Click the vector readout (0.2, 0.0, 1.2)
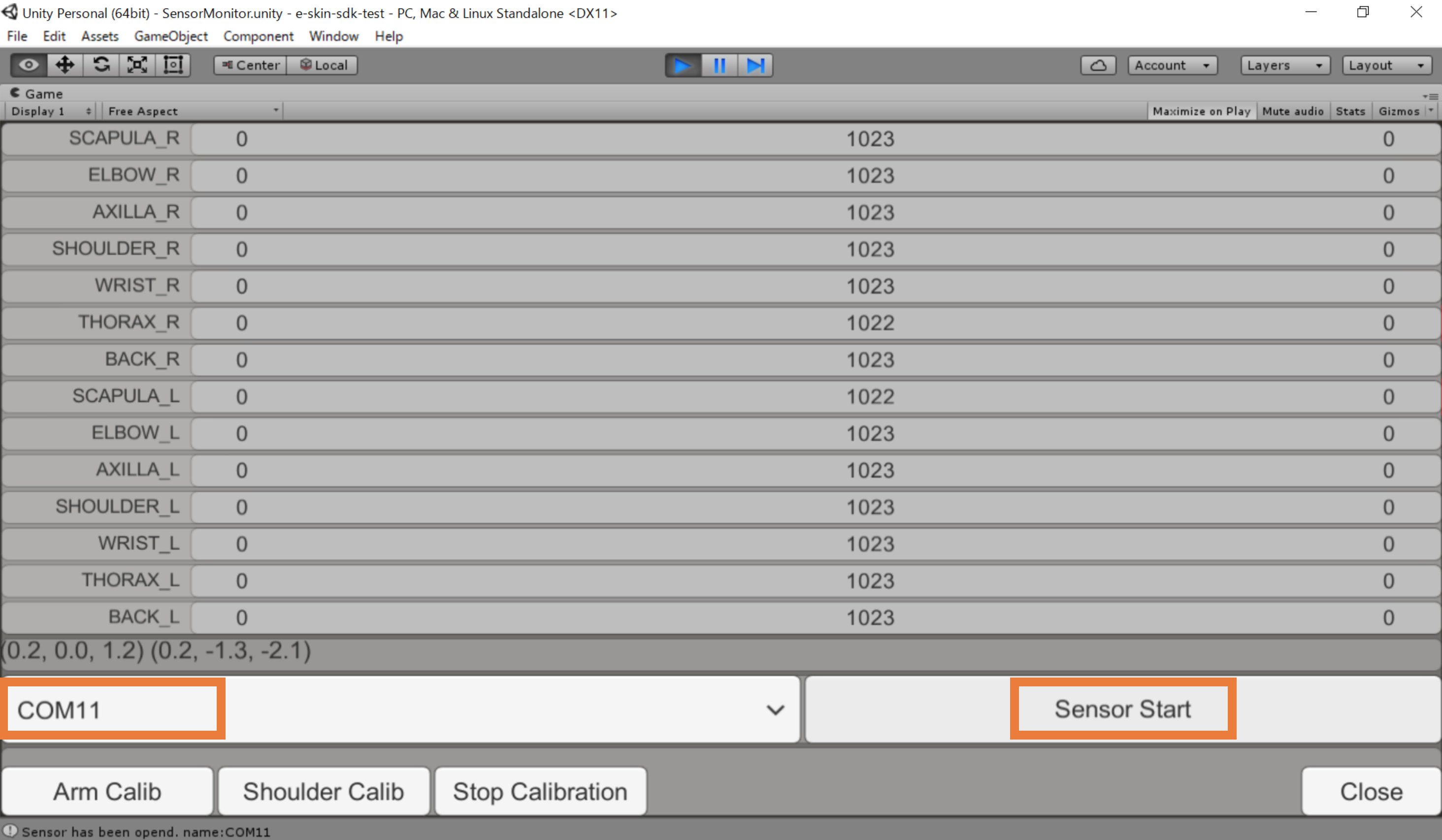 pyautogui.click(x=73, y=650)
